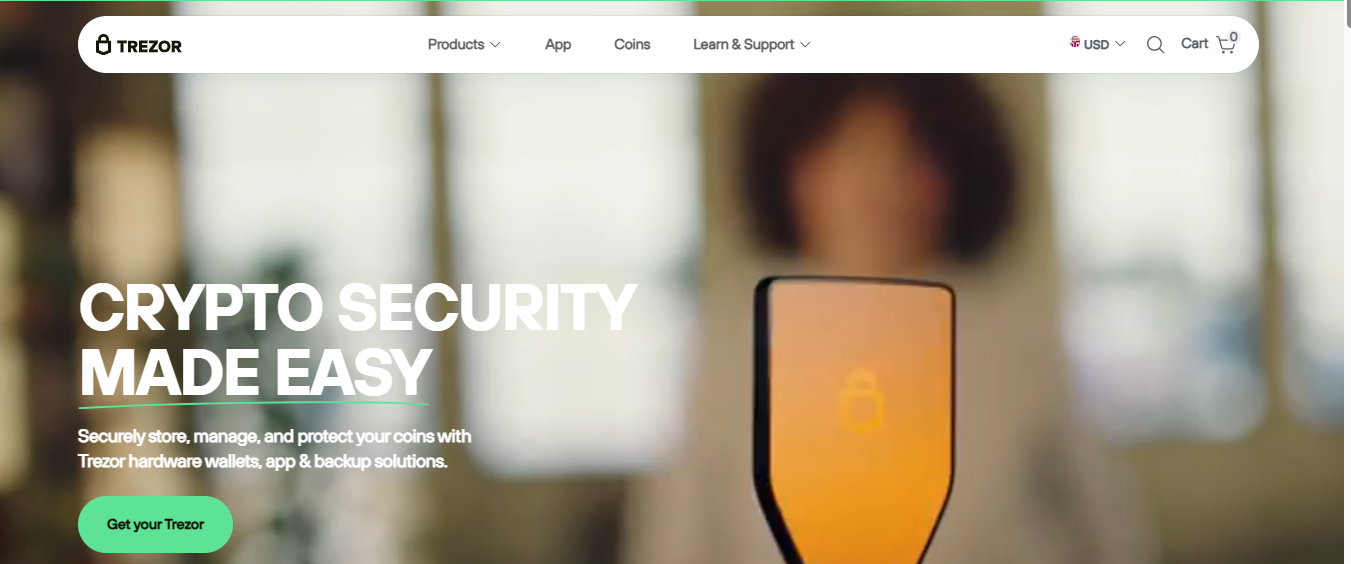Click the Trezor padlock logo icon
Image resolution: width=1351 pixels, height=564 pixels.
pos(103,45)
